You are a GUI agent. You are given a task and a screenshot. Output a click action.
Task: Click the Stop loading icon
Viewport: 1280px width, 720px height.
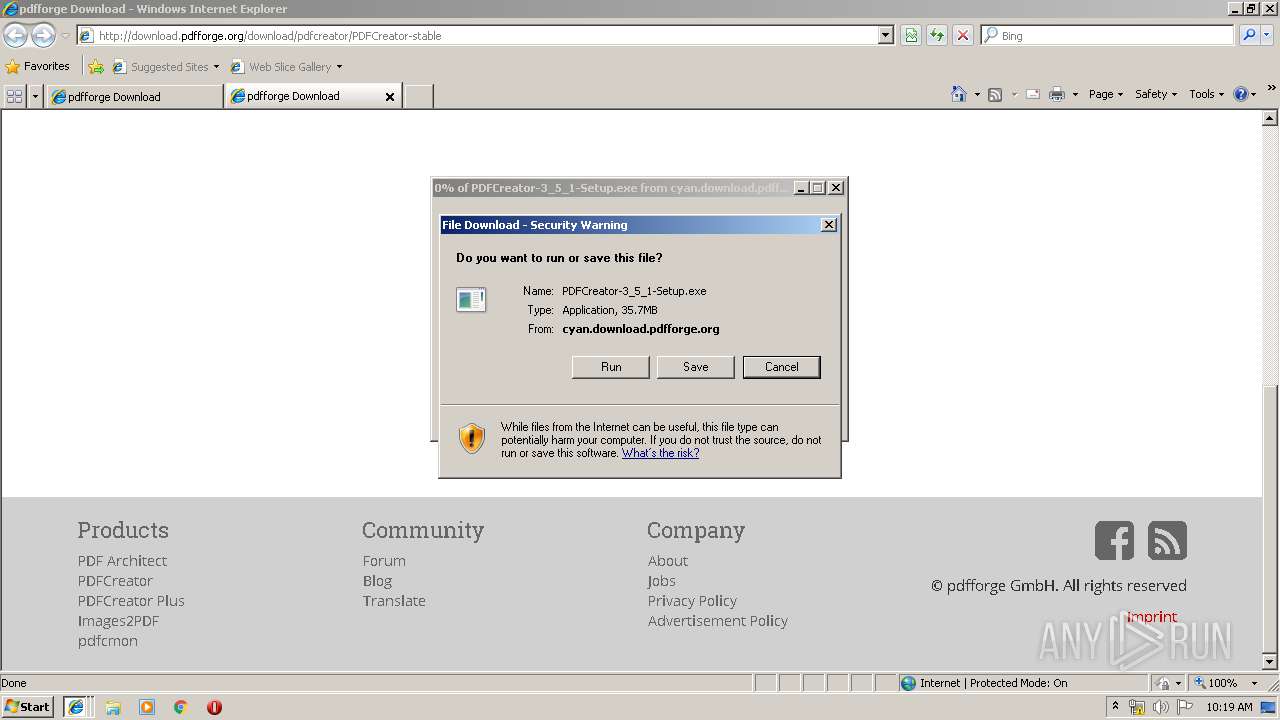pos(963,35)
